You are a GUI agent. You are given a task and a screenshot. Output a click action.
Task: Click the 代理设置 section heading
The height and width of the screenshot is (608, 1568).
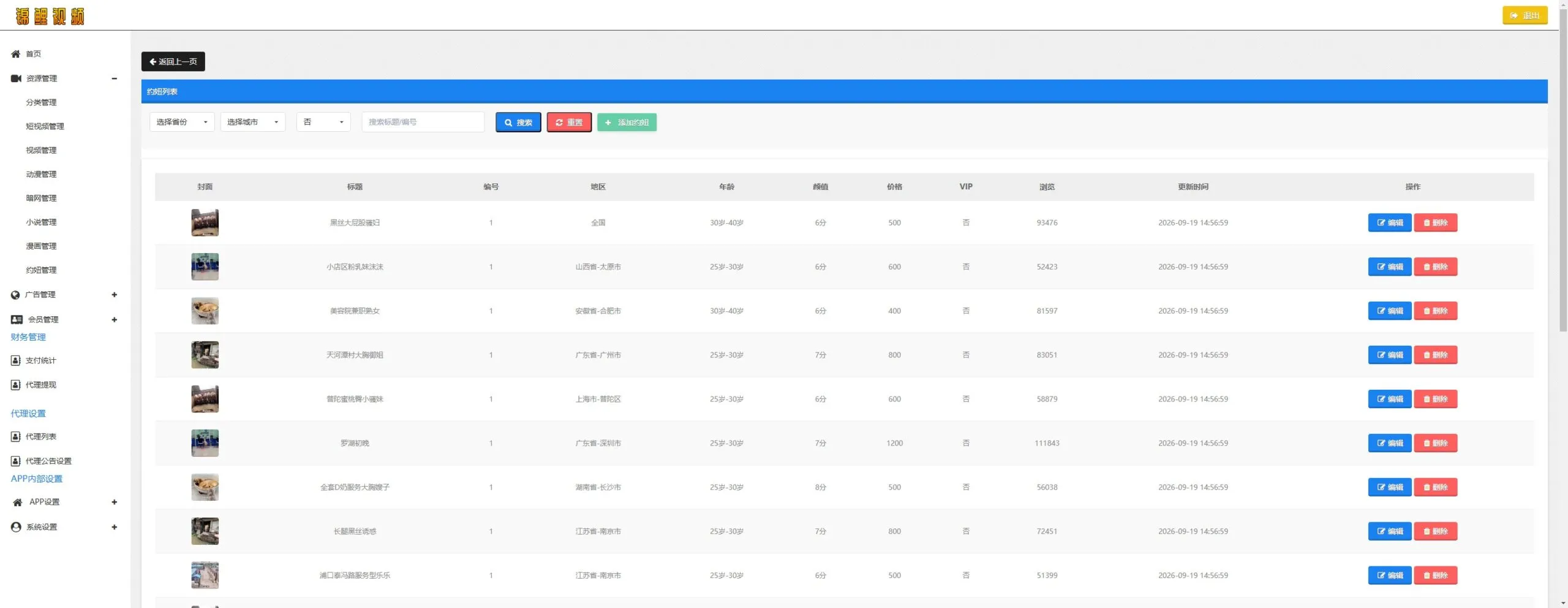click(x=28, y=414)
